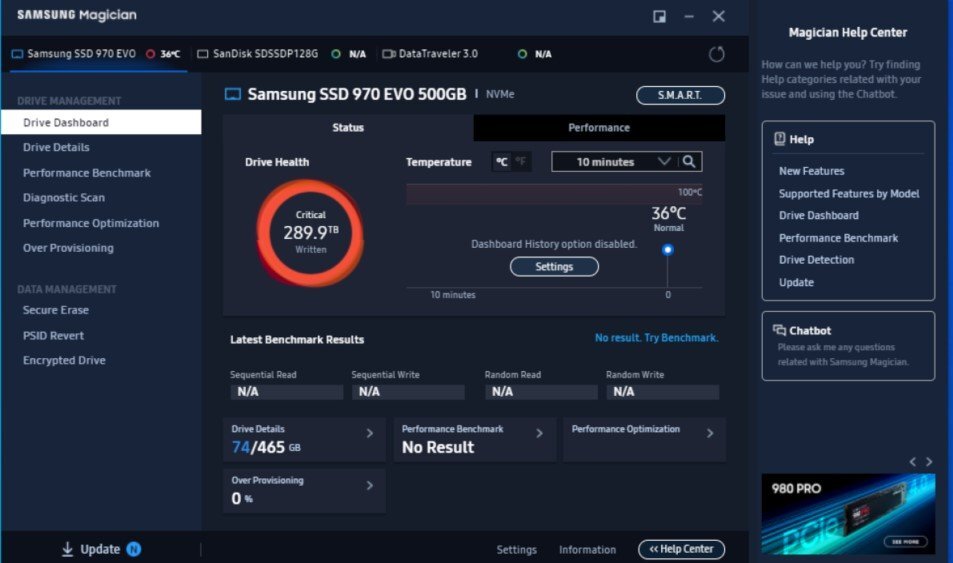The height and width of the screenshot is (563, 953).
Task: Click the DataTraveler 3.0 USB icon
Action: point(388,54)
